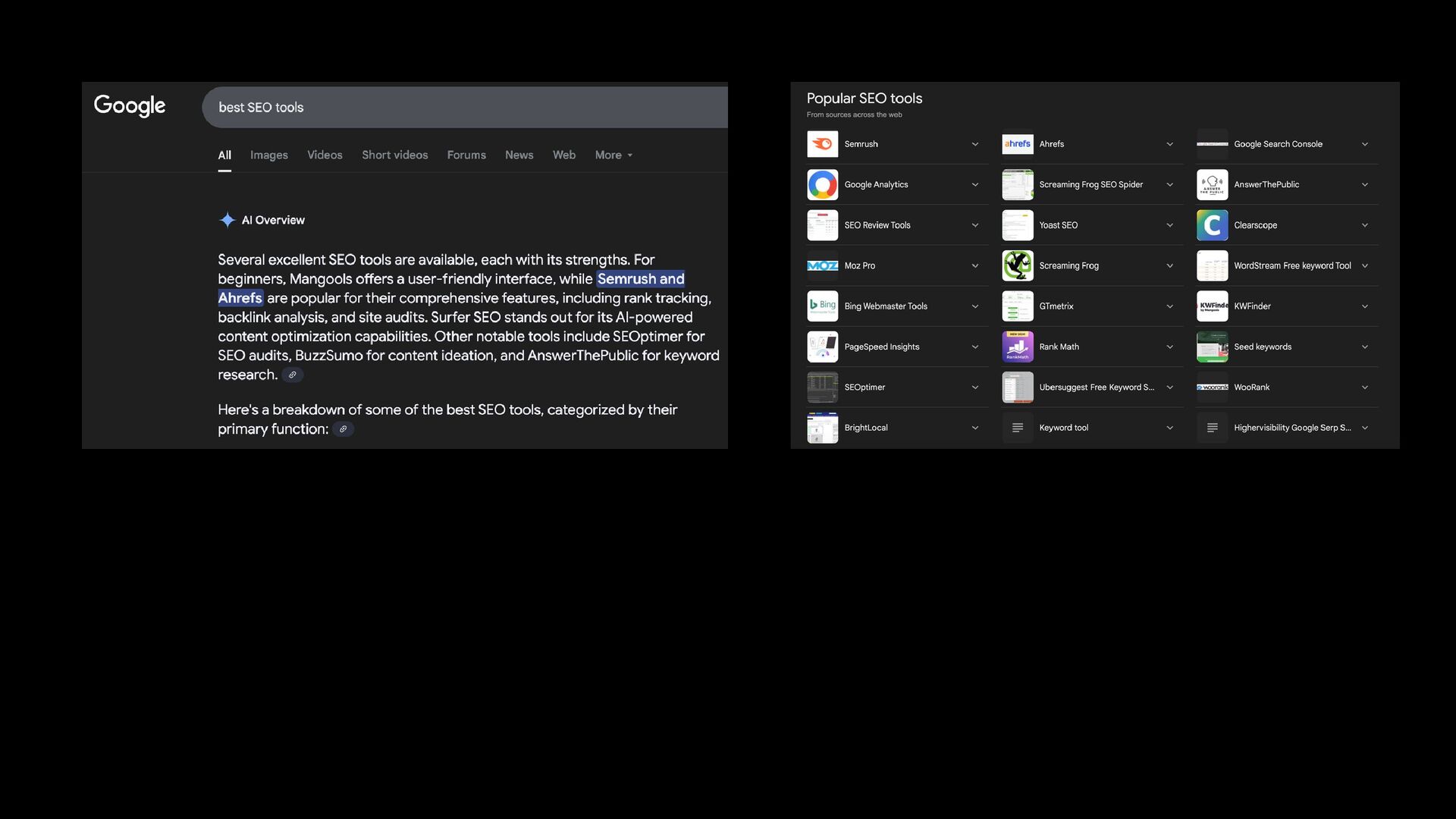Click the Screaming Frog frog logo

[x=1018, y=265]
